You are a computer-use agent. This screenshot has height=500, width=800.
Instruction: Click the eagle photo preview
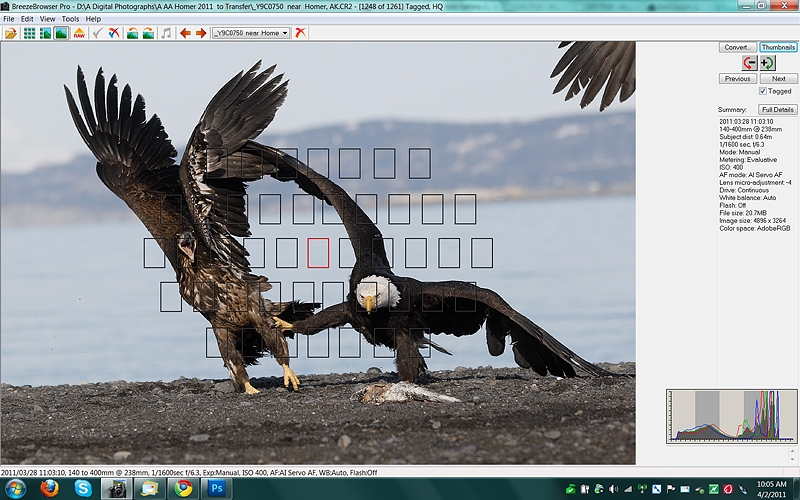318,253
